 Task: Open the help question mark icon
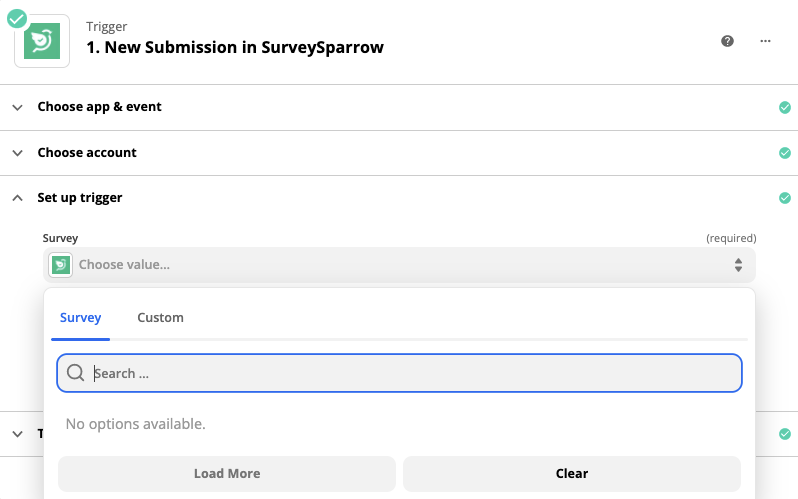click(727, 41)
